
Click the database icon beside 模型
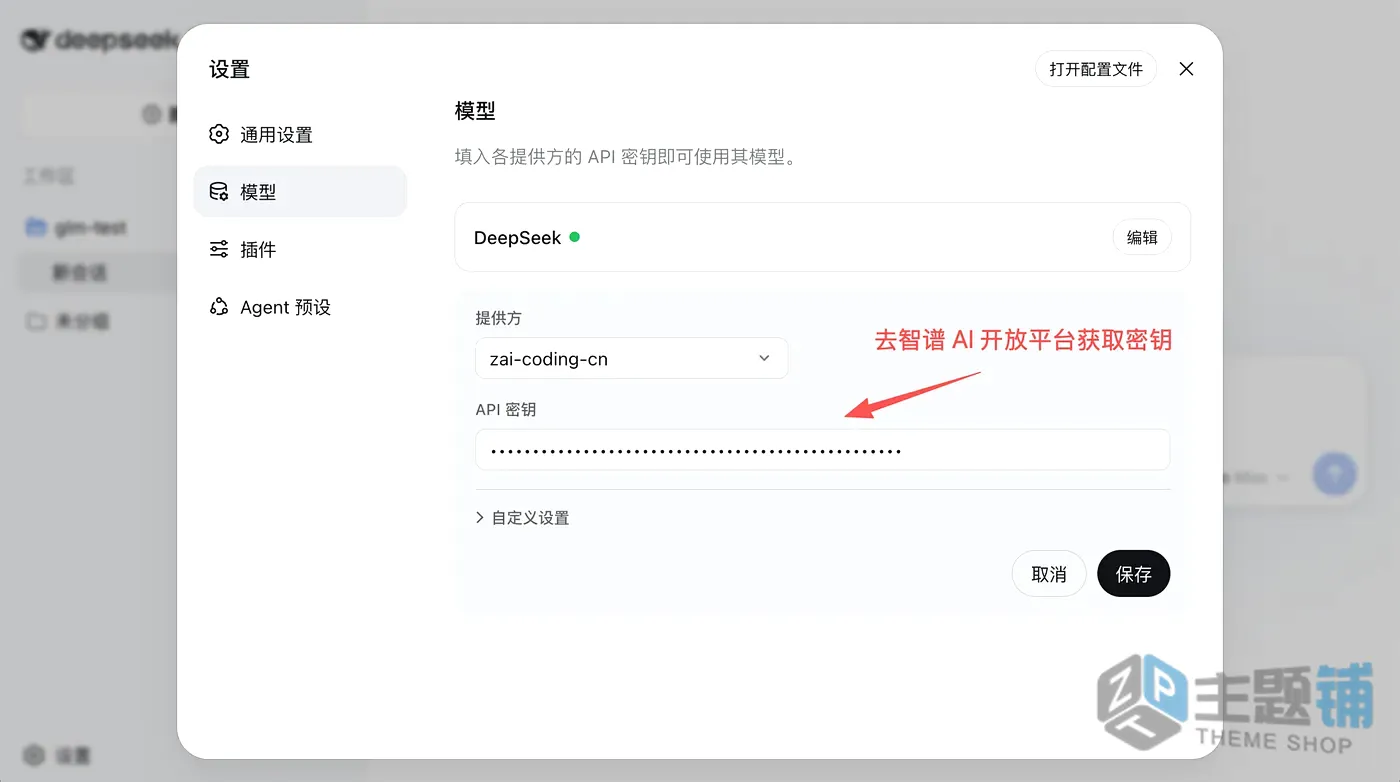219,192
